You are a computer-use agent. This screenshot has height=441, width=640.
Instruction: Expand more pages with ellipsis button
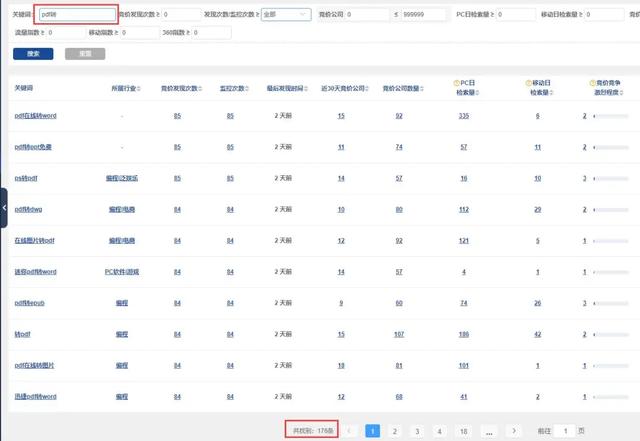(x=487, y=430)
